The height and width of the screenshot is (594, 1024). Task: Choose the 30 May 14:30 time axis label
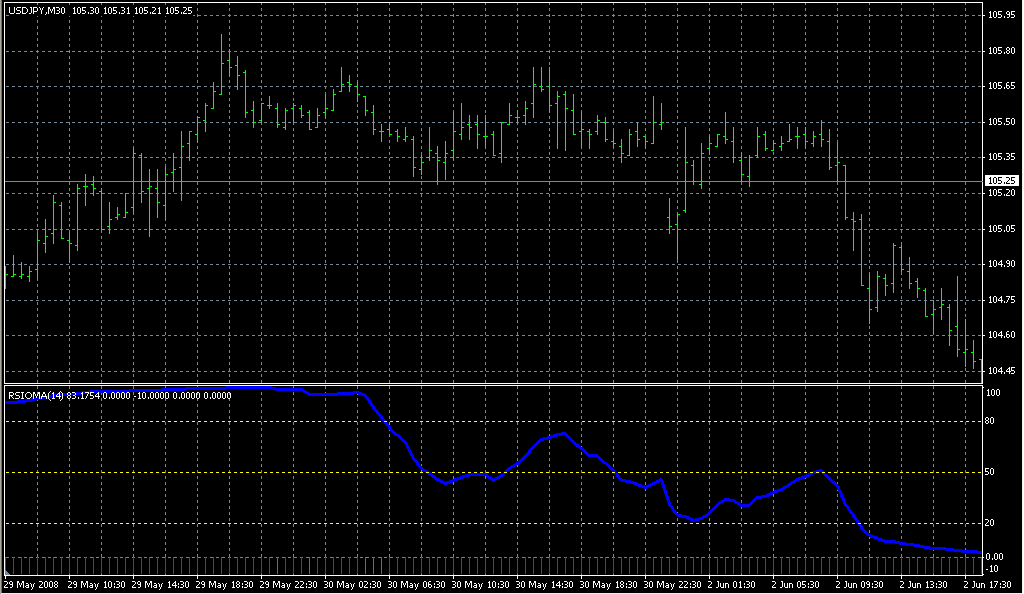pyautogui.click(x=545, y=584)
